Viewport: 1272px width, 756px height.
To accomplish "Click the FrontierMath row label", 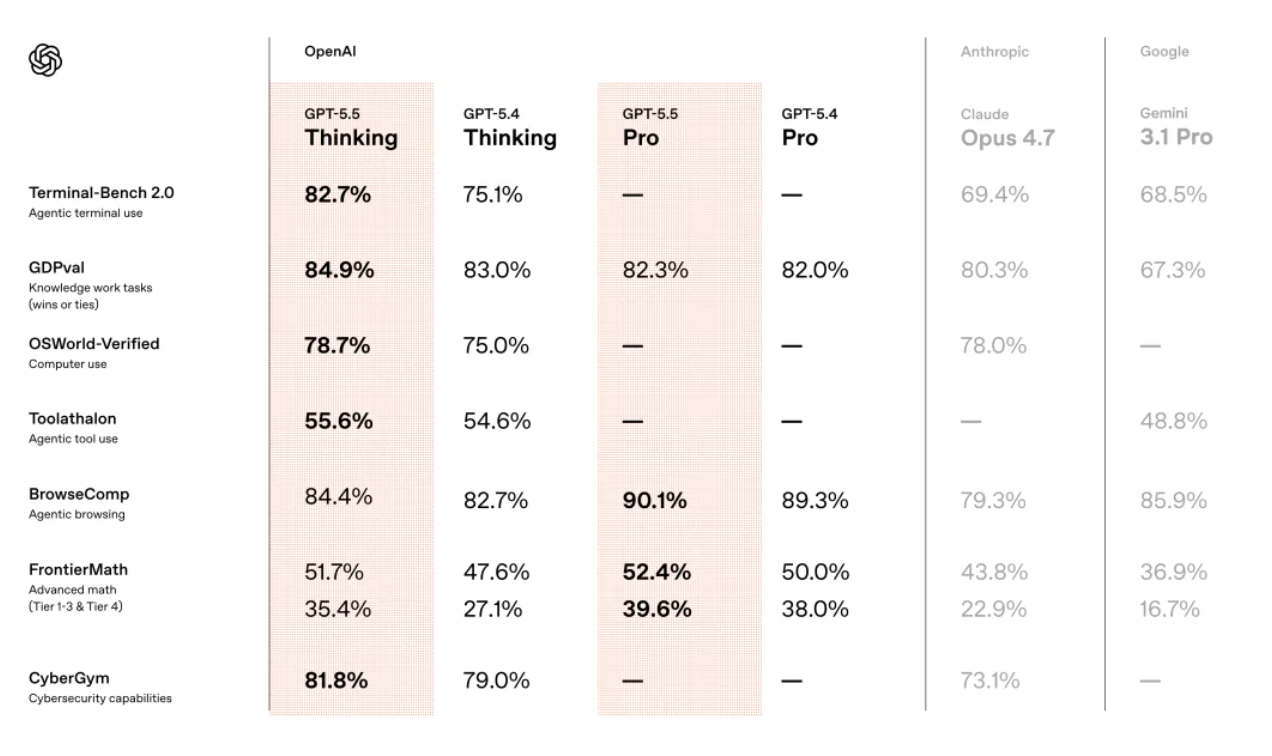I will [78, 570].
